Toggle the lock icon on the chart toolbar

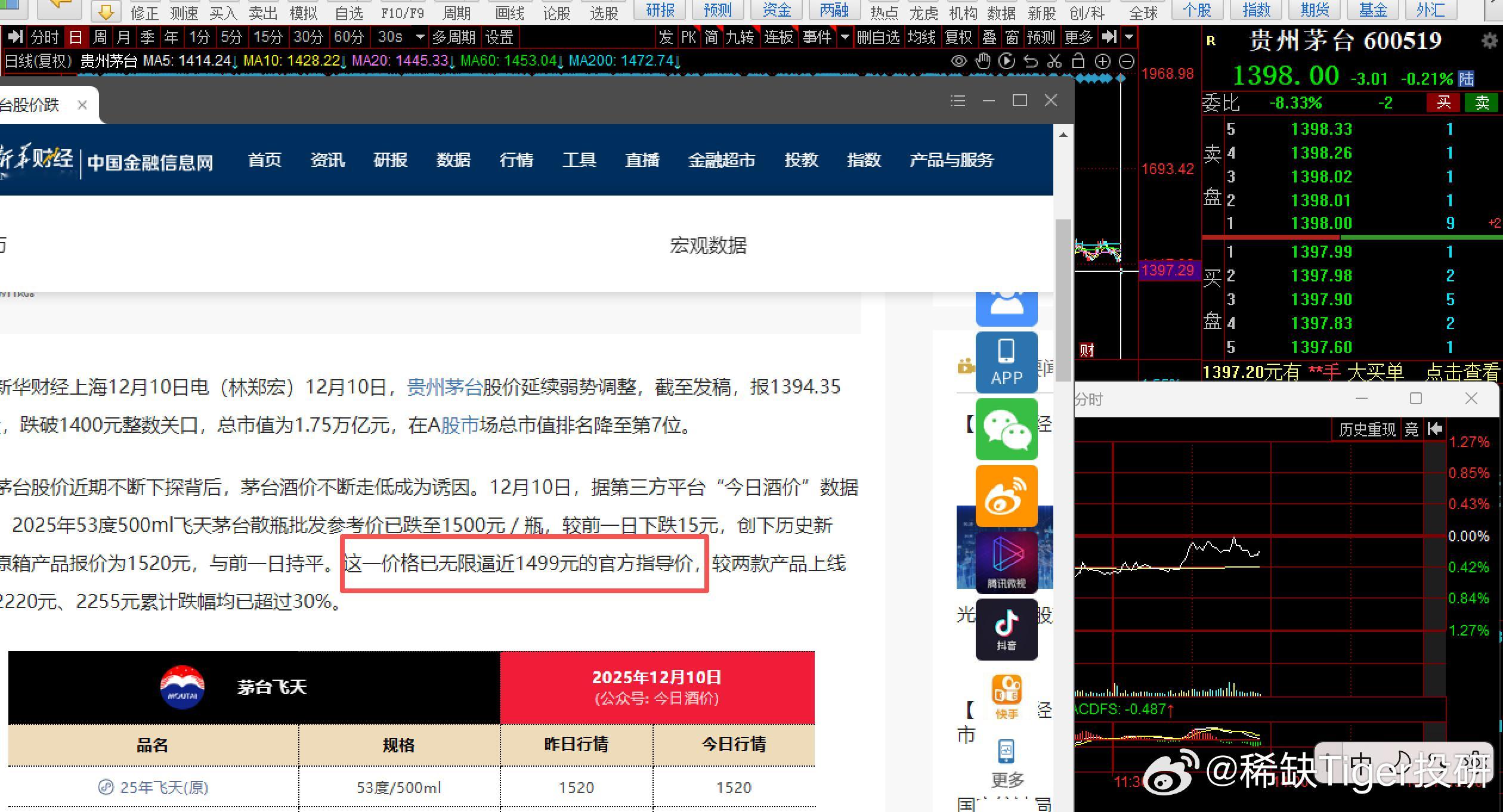tap(1078, 60)
